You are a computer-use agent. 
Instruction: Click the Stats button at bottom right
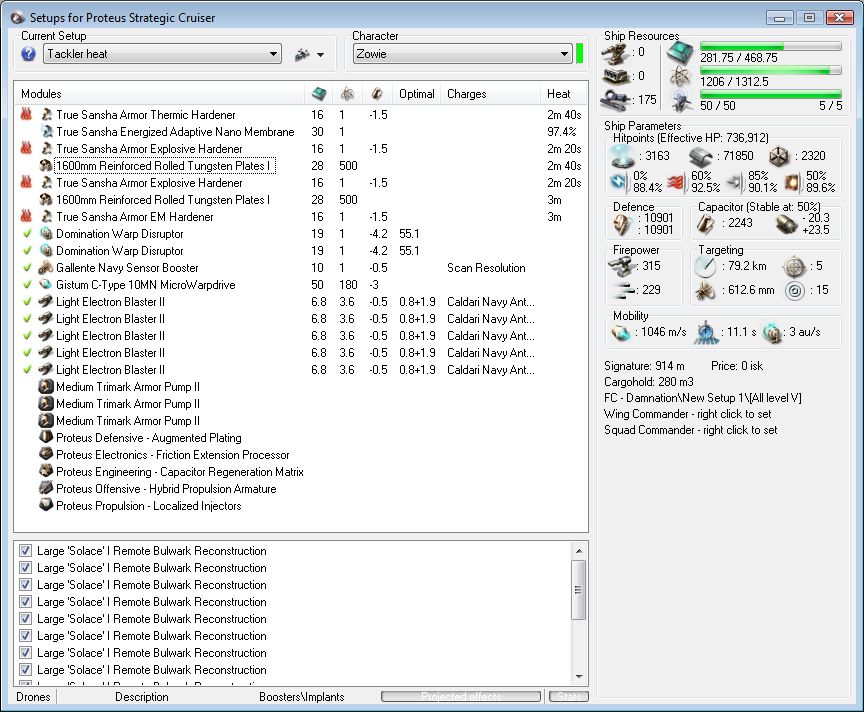pos(569,697)
